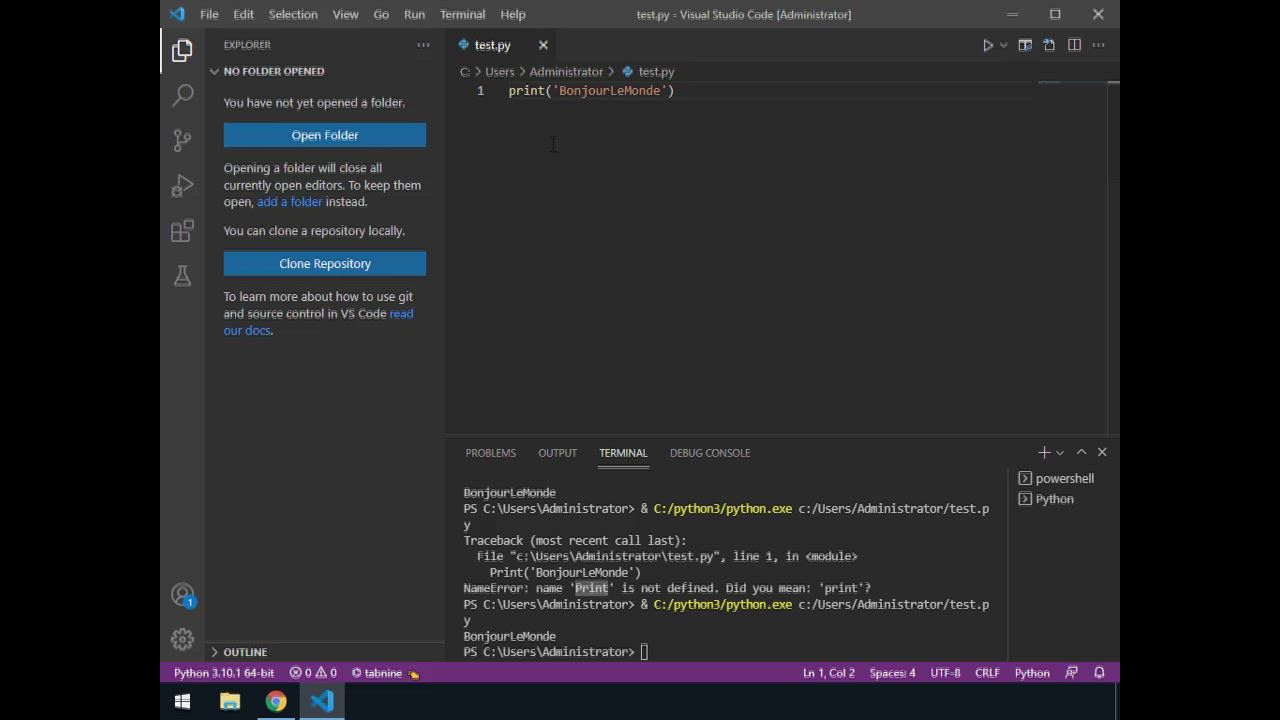
Task: Click the notifications bell in status bar
Action: pos(1099,673)
